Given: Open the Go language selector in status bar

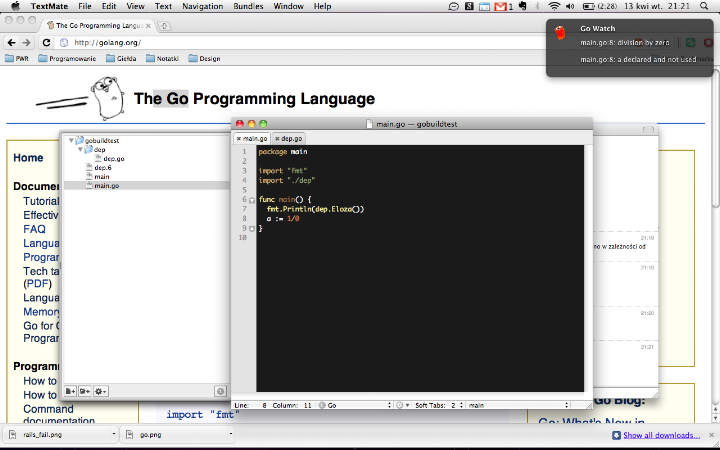Looking at the screenshot, I should pyautogui.click(x=354, y=405).
